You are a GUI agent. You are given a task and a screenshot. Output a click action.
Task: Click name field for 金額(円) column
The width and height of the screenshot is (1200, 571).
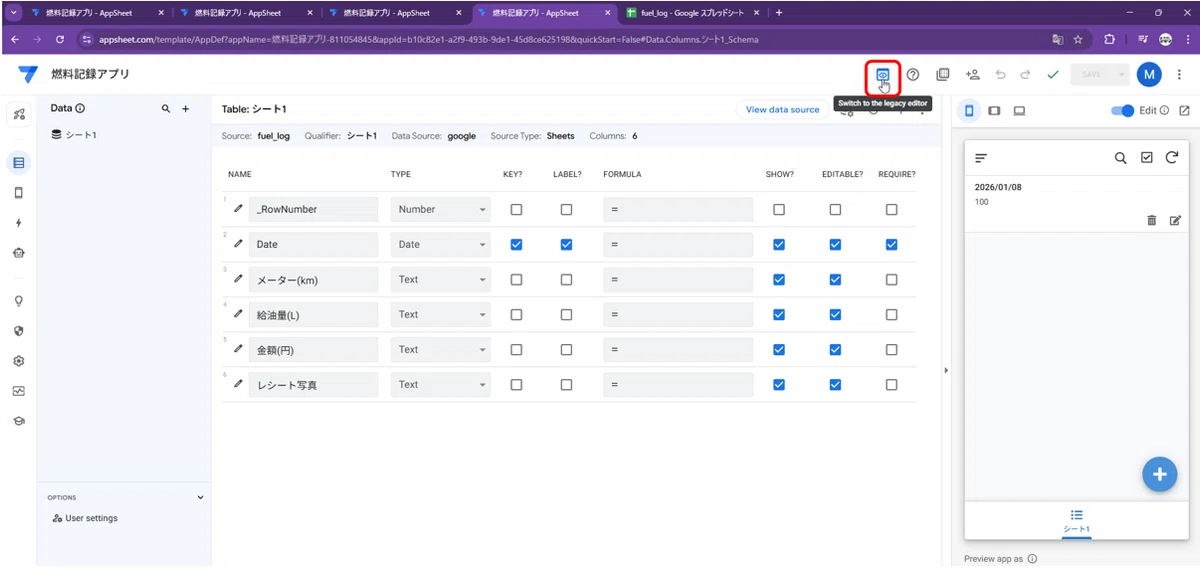(x=313, y=350)
